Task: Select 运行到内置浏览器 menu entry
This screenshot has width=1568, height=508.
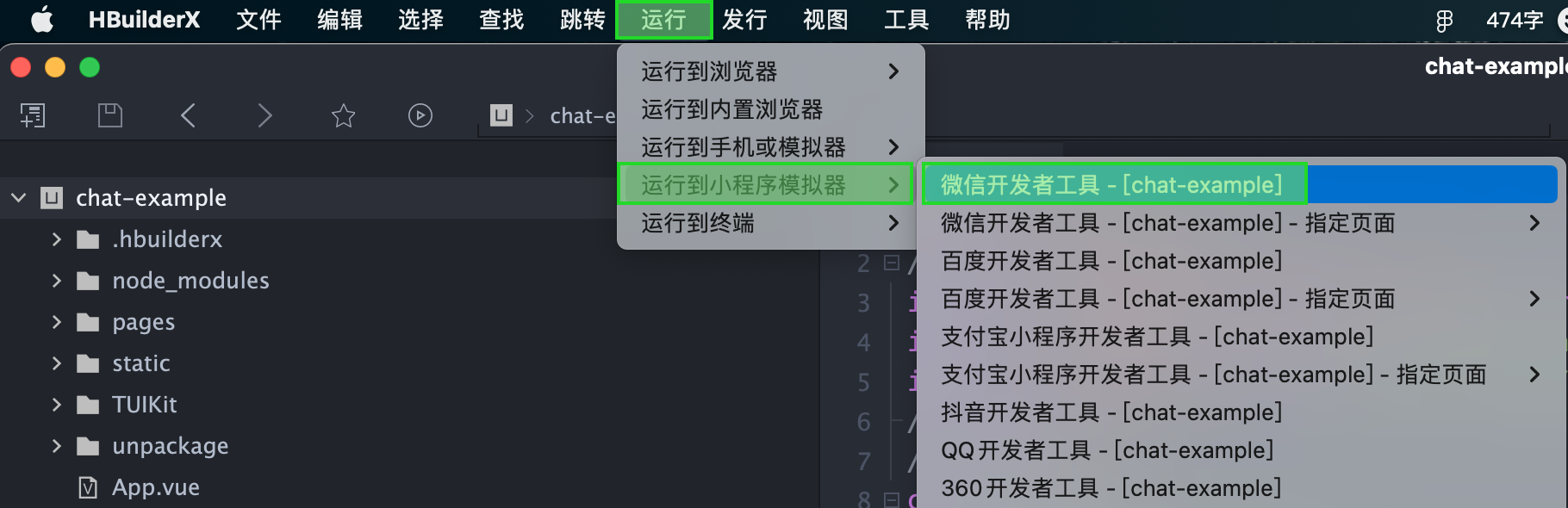Action: point(732,109)
